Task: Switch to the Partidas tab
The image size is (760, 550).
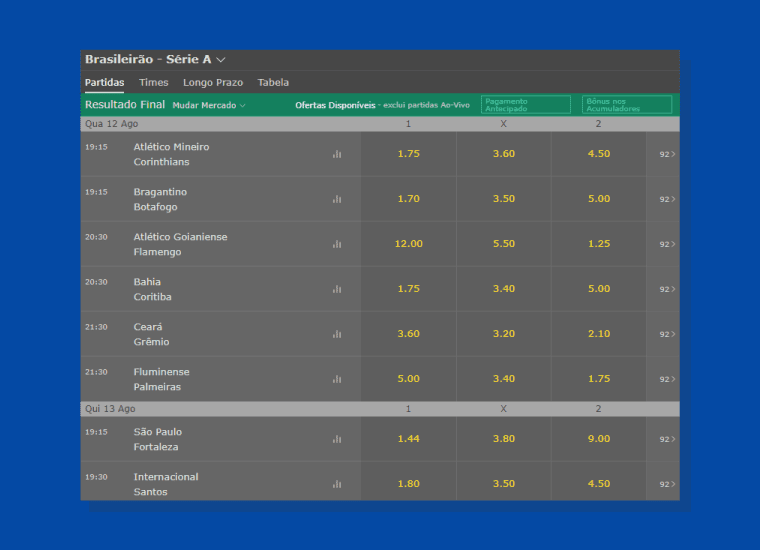Action: [x=104, y=82]
